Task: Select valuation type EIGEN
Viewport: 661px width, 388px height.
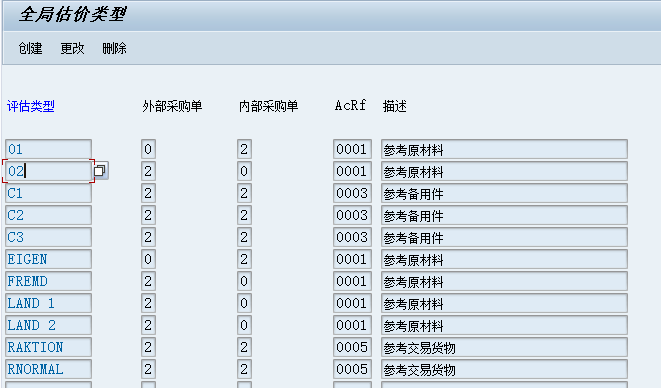Action: tap(48, 259)
